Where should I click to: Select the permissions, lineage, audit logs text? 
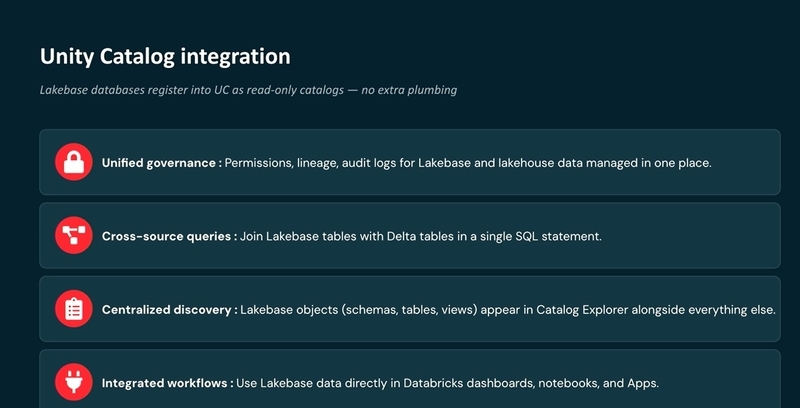pos(468,163)
